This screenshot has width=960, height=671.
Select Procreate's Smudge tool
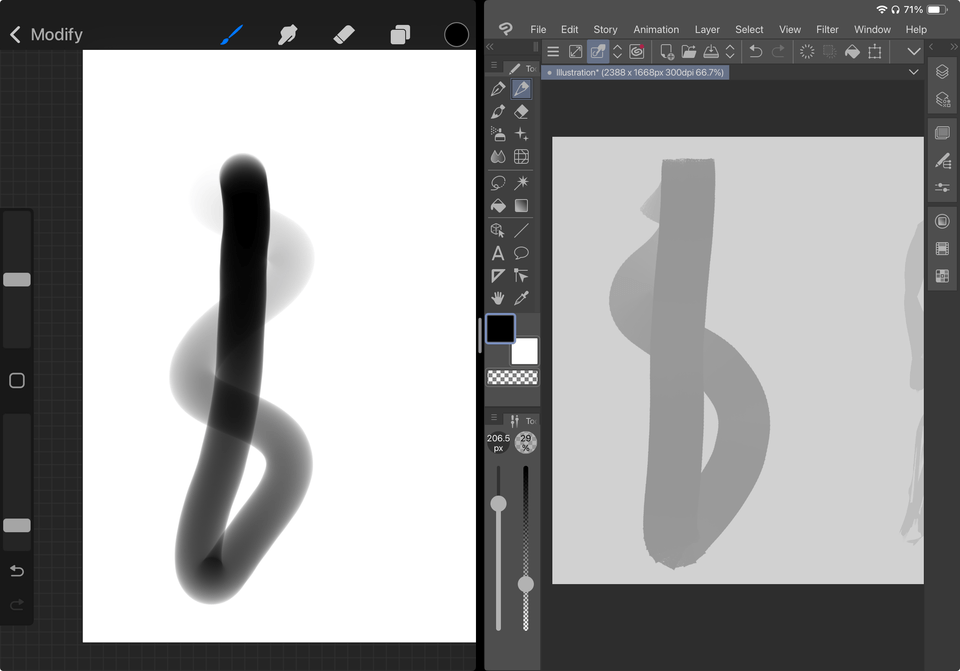[287, 33]
